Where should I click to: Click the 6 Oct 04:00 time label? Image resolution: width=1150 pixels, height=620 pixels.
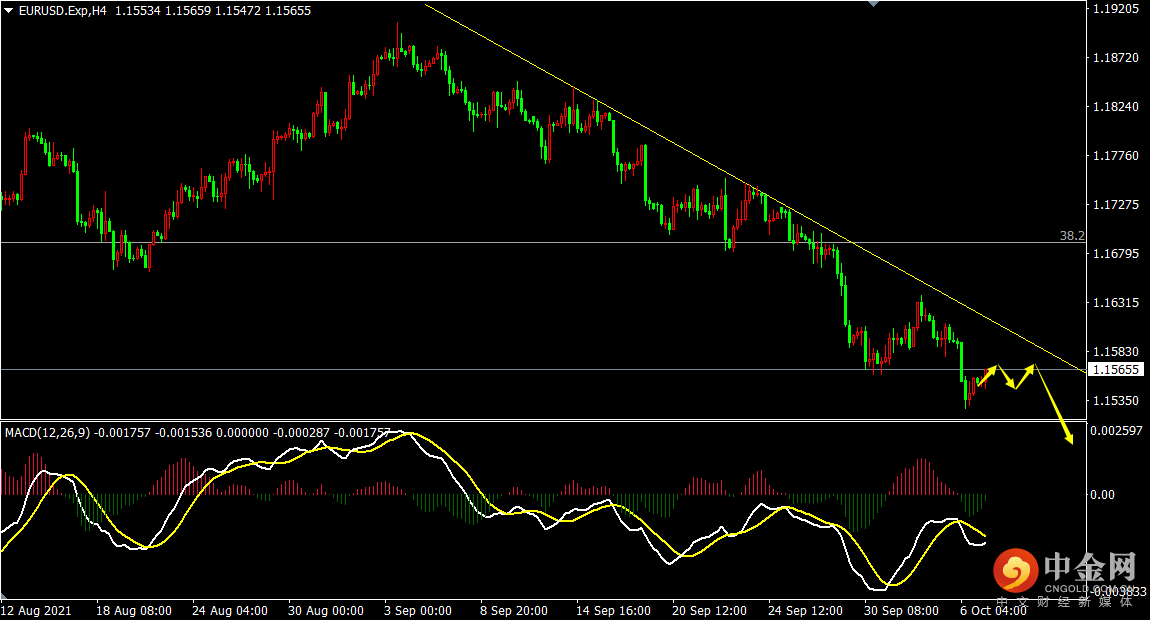click(994, 610)
